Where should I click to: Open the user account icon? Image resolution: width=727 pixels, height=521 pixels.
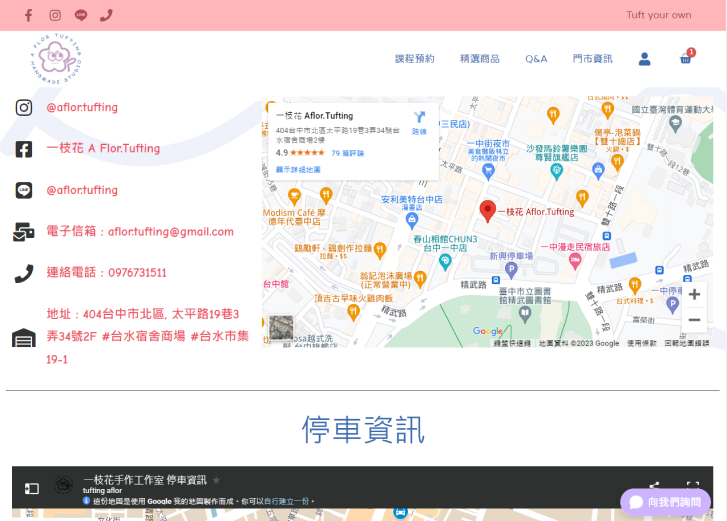[x=644, y=59]
